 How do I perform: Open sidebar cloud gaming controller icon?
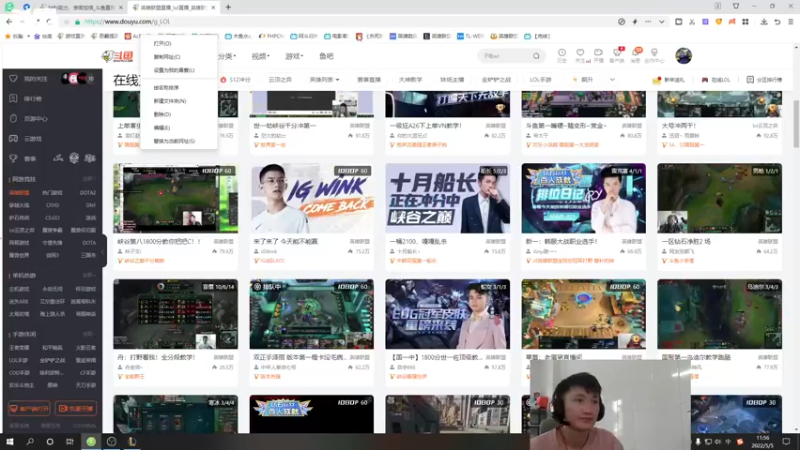click(x=13, y=138)
